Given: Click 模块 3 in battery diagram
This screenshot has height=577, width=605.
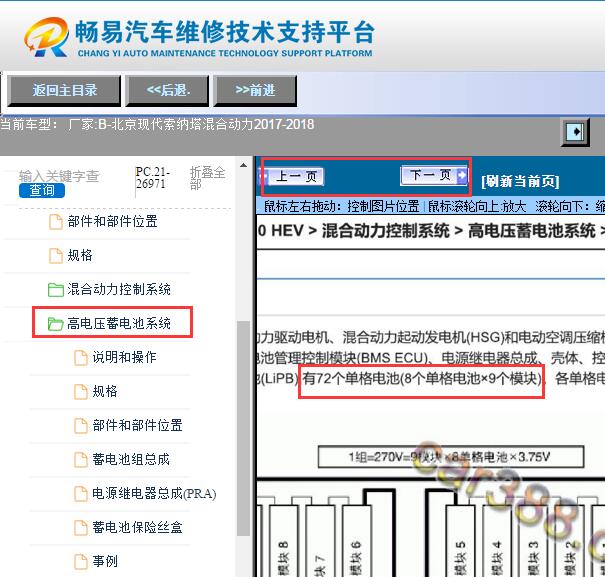Looking at the screenshot, I should tap(533, 558).
